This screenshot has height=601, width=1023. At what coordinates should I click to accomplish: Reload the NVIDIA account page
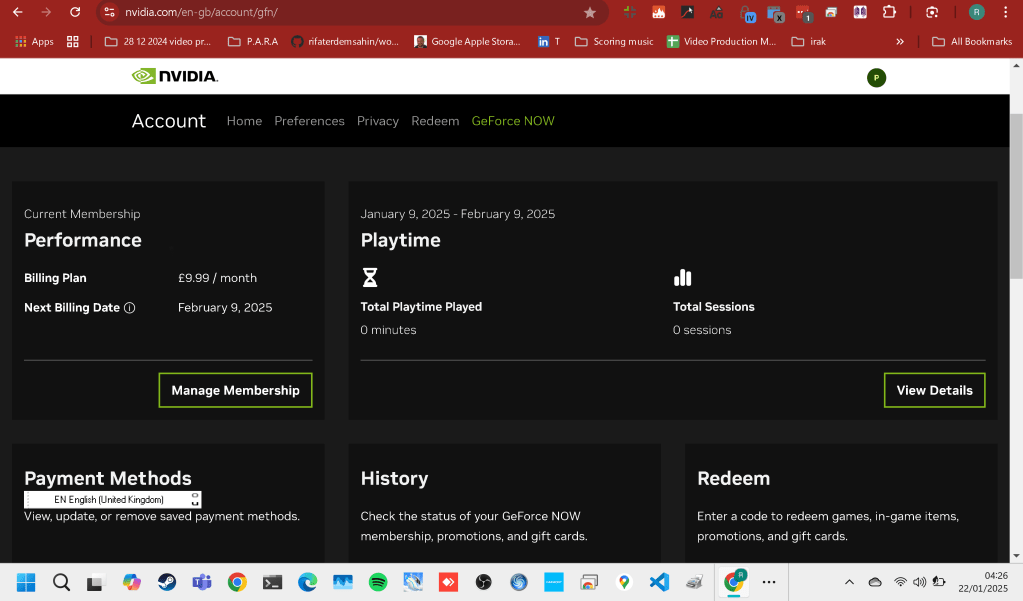coord(75,12)
